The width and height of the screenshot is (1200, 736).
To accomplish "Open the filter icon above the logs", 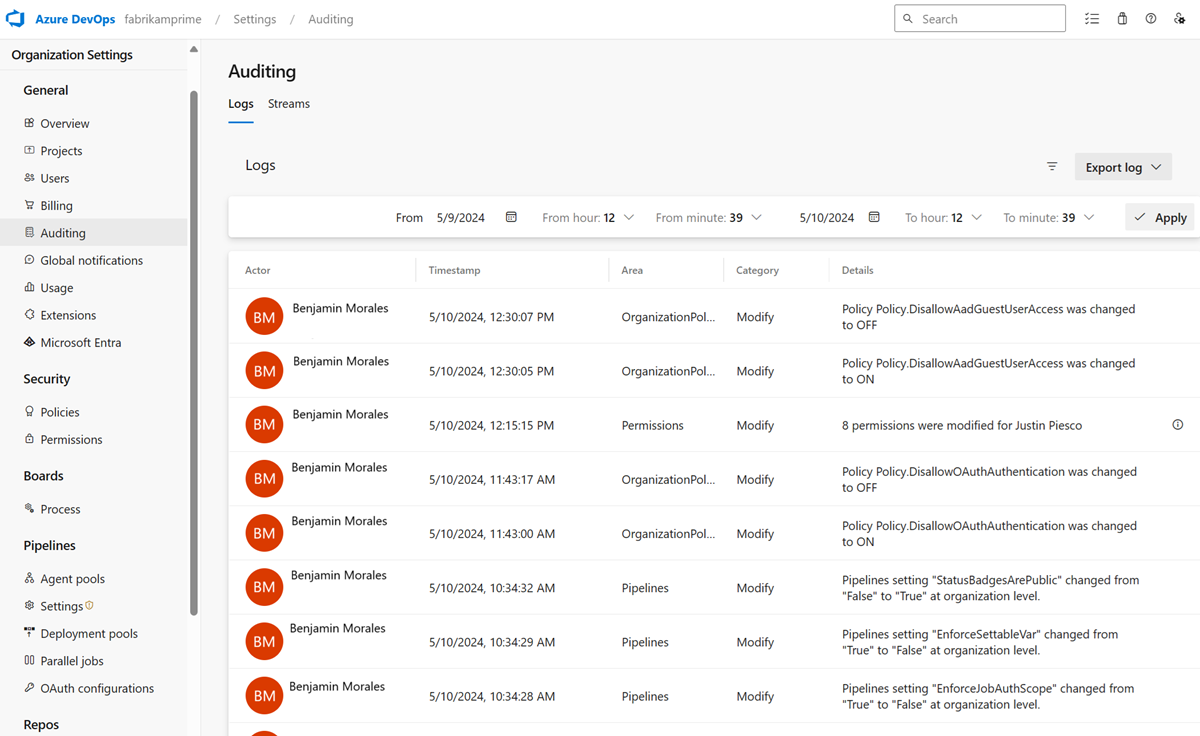I will point(1051,166).
